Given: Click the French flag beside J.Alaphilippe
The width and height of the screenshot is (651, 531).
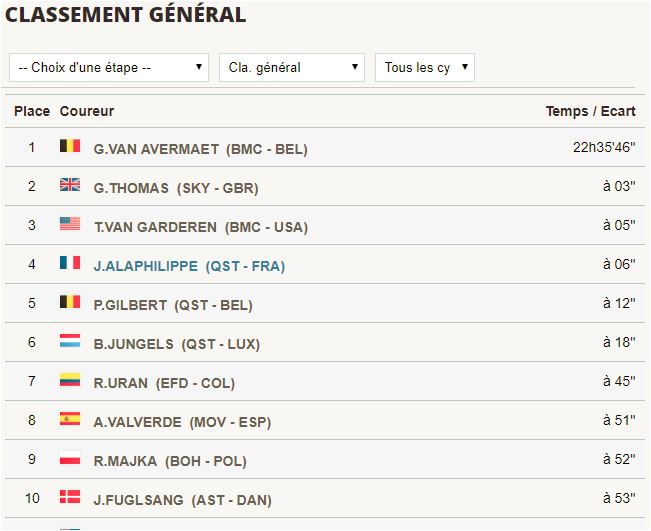Looking at the screenshot, I should 70,262.
